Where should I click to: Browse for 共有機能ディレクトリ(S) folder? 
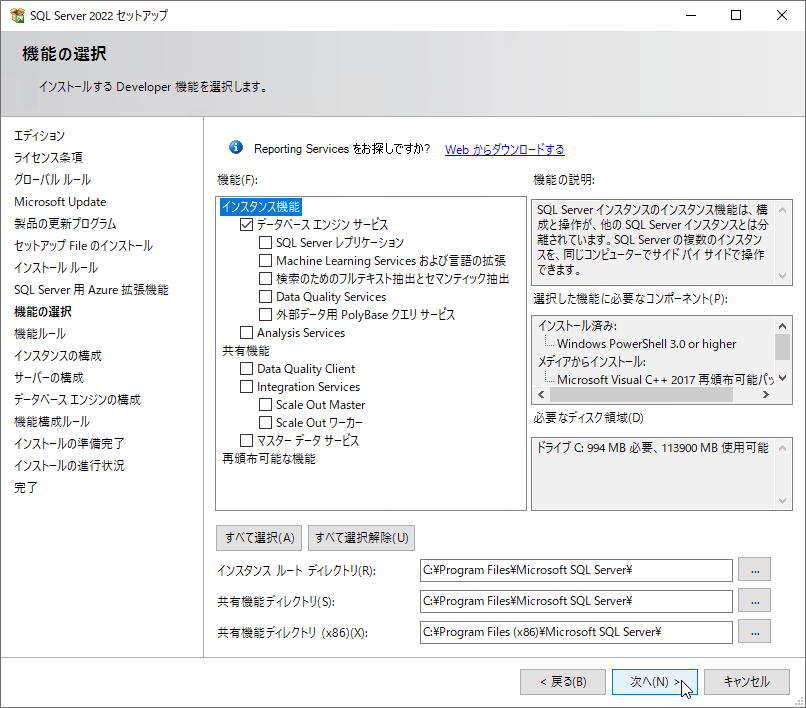click(755, 601)
